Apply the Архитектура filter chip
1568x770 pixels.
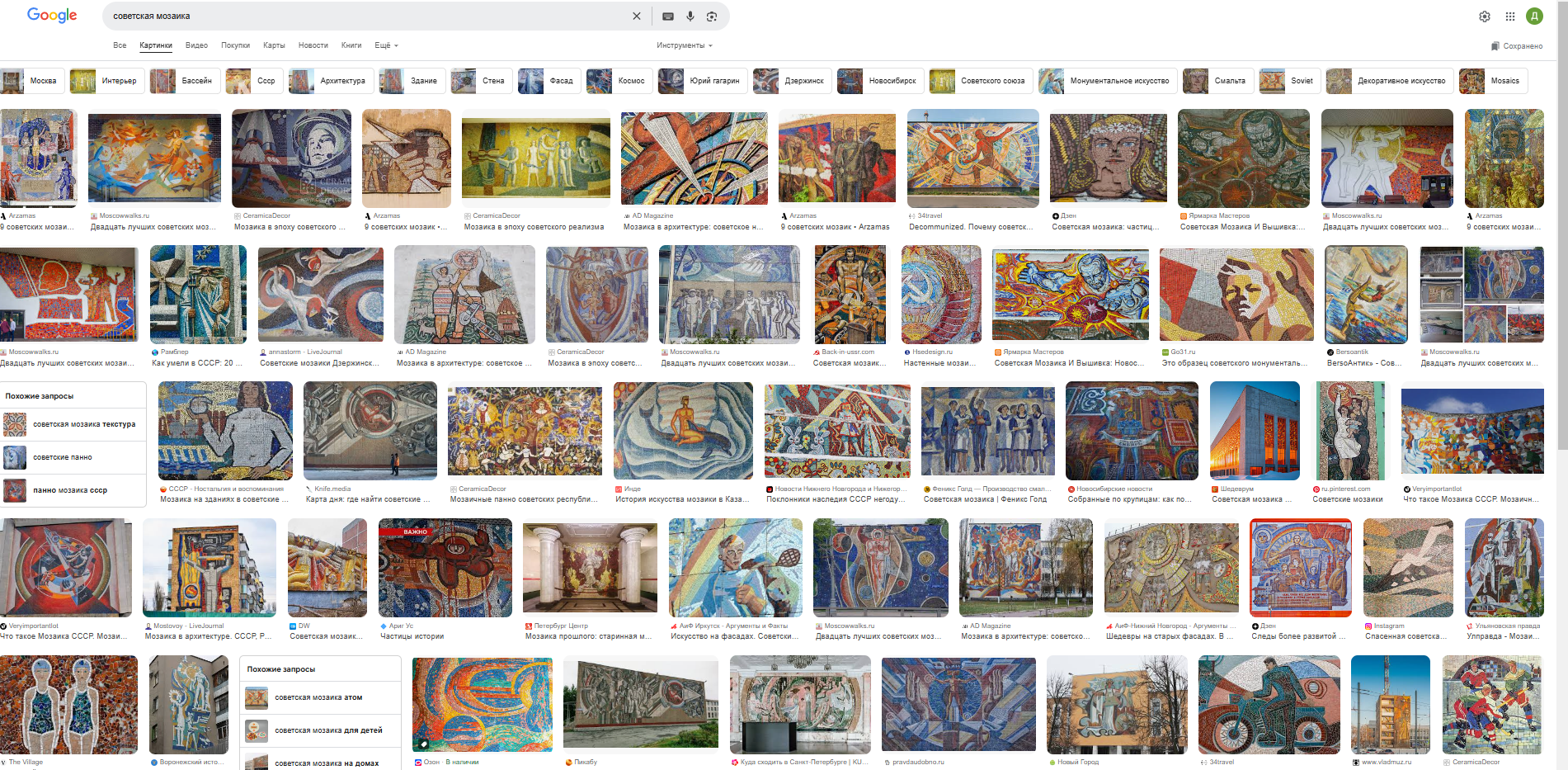(x=331, y=81)
